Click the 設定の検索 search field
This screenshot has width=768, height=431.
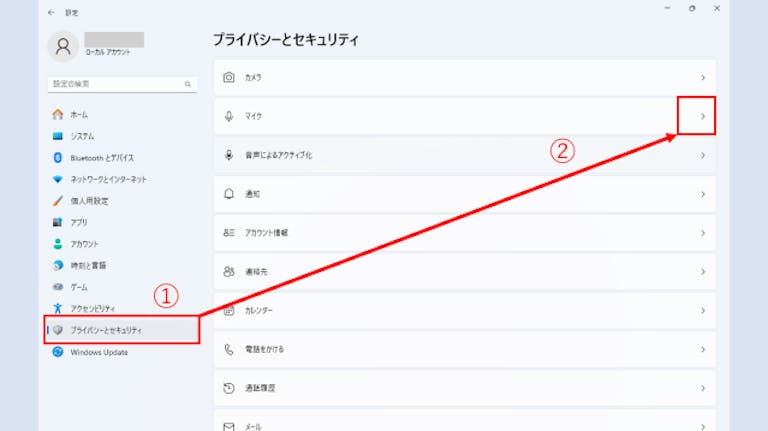[122, 84]
